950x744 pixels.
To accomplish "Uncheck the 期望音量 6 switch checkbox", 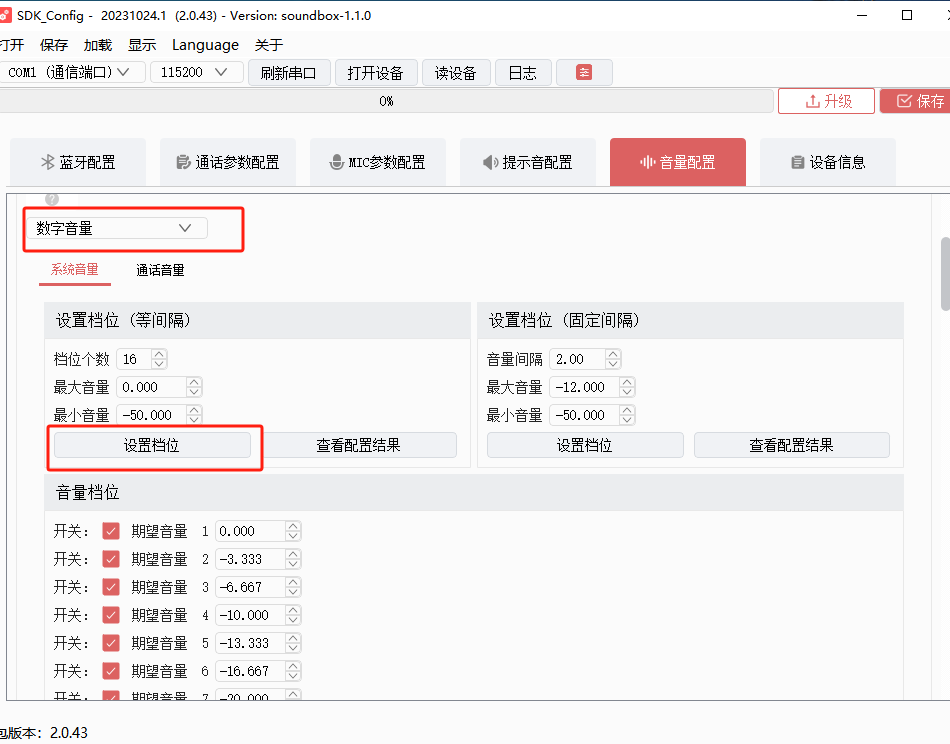I will [x=111, y=671].
